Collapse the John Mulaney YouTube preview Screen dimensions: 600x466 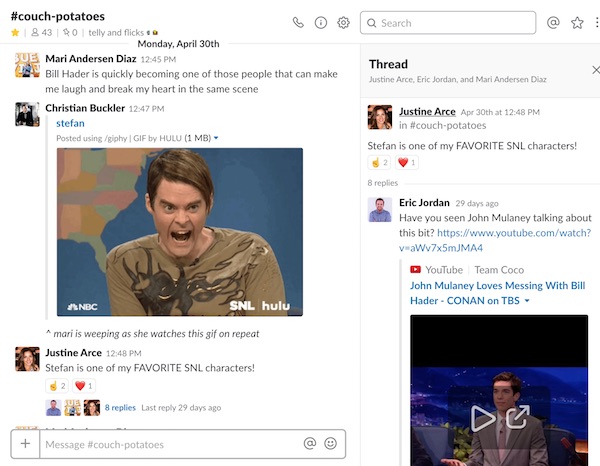[x=527, y=300]
